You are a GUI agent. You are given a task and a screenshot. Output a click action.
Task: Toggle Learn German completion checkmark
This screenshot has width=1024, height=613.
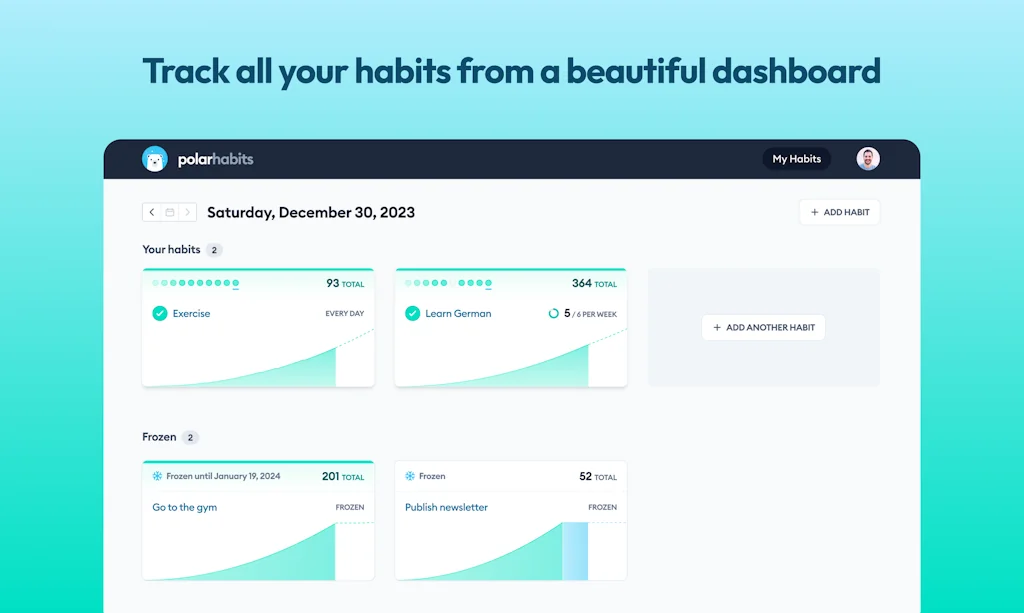[412, 313]
